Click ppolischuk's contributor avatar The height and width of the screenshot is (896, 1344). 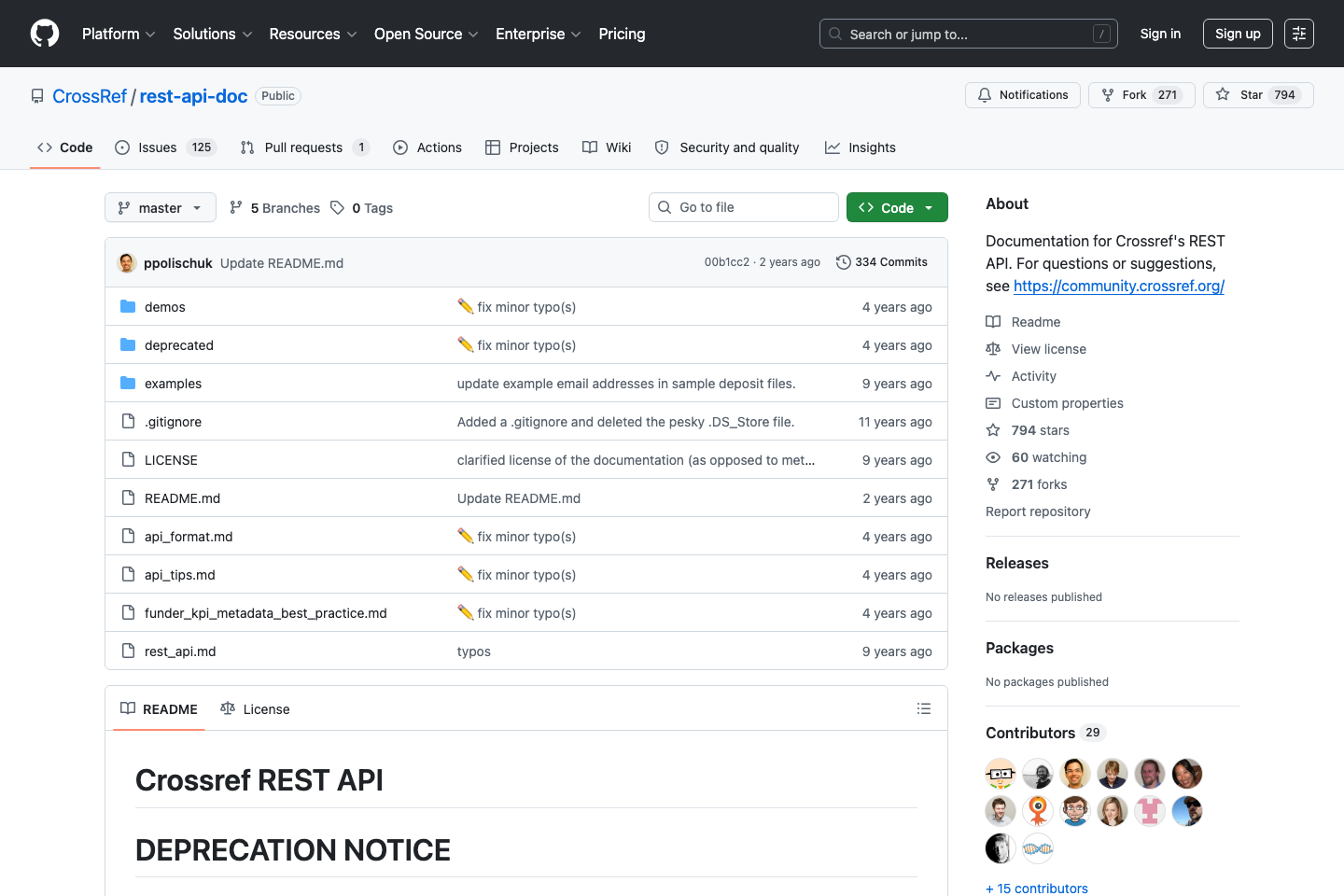pos(126,262)
